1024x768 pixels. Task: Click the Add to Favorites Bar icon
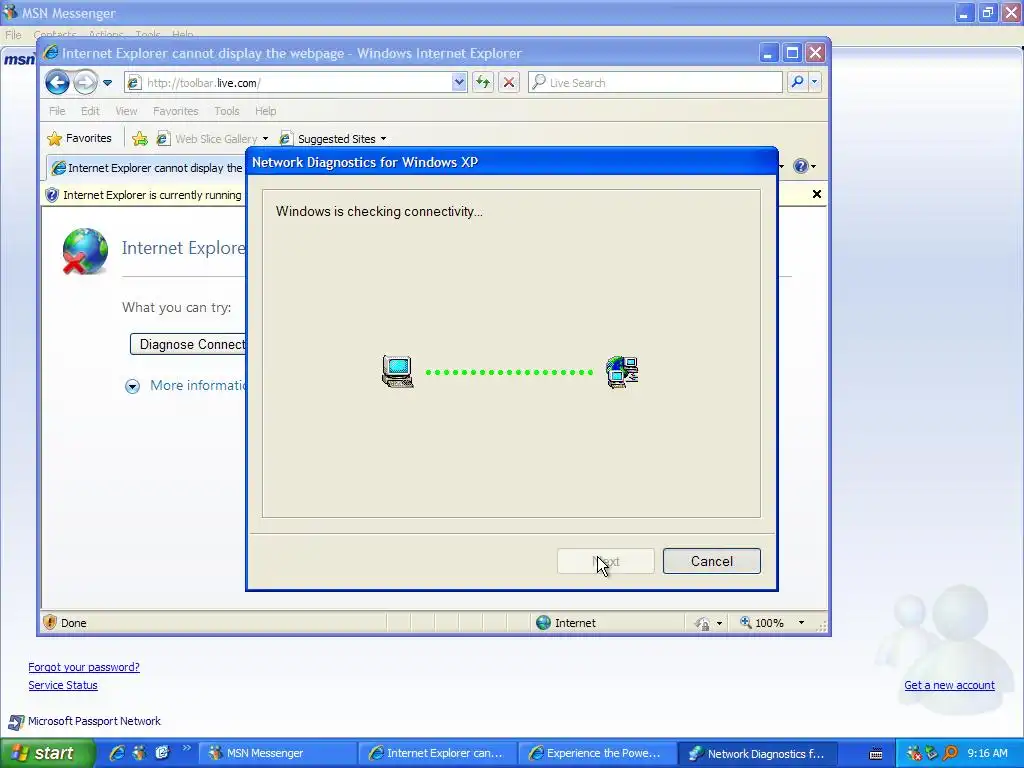tap(140, 138)
